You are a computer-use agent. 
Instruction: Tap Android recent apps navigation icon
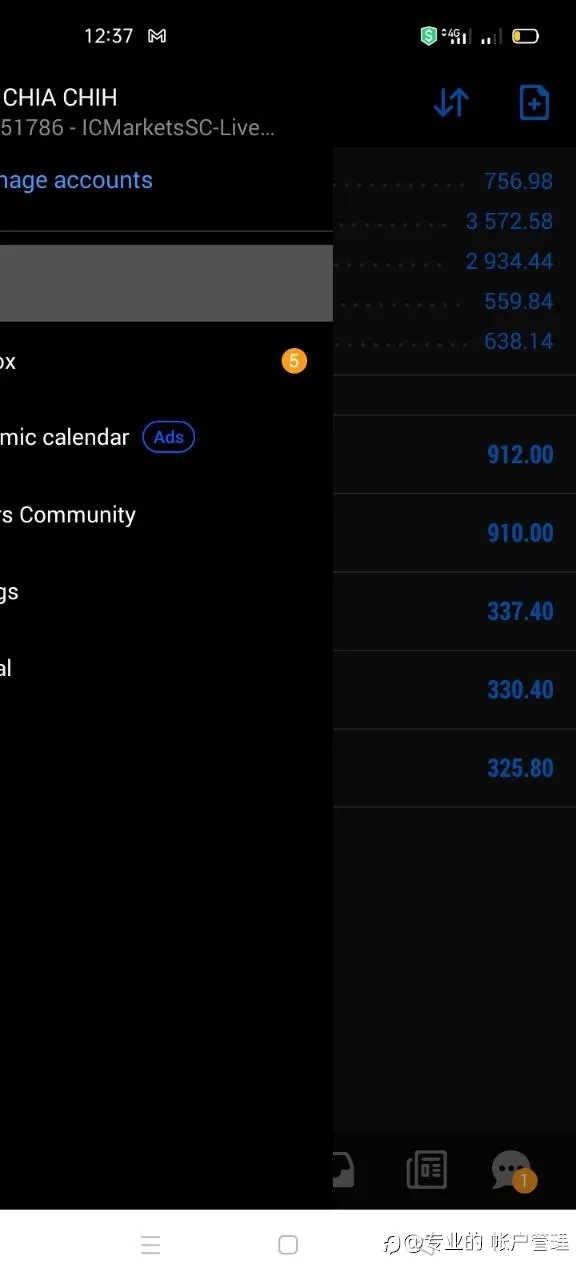(150, 1245)
